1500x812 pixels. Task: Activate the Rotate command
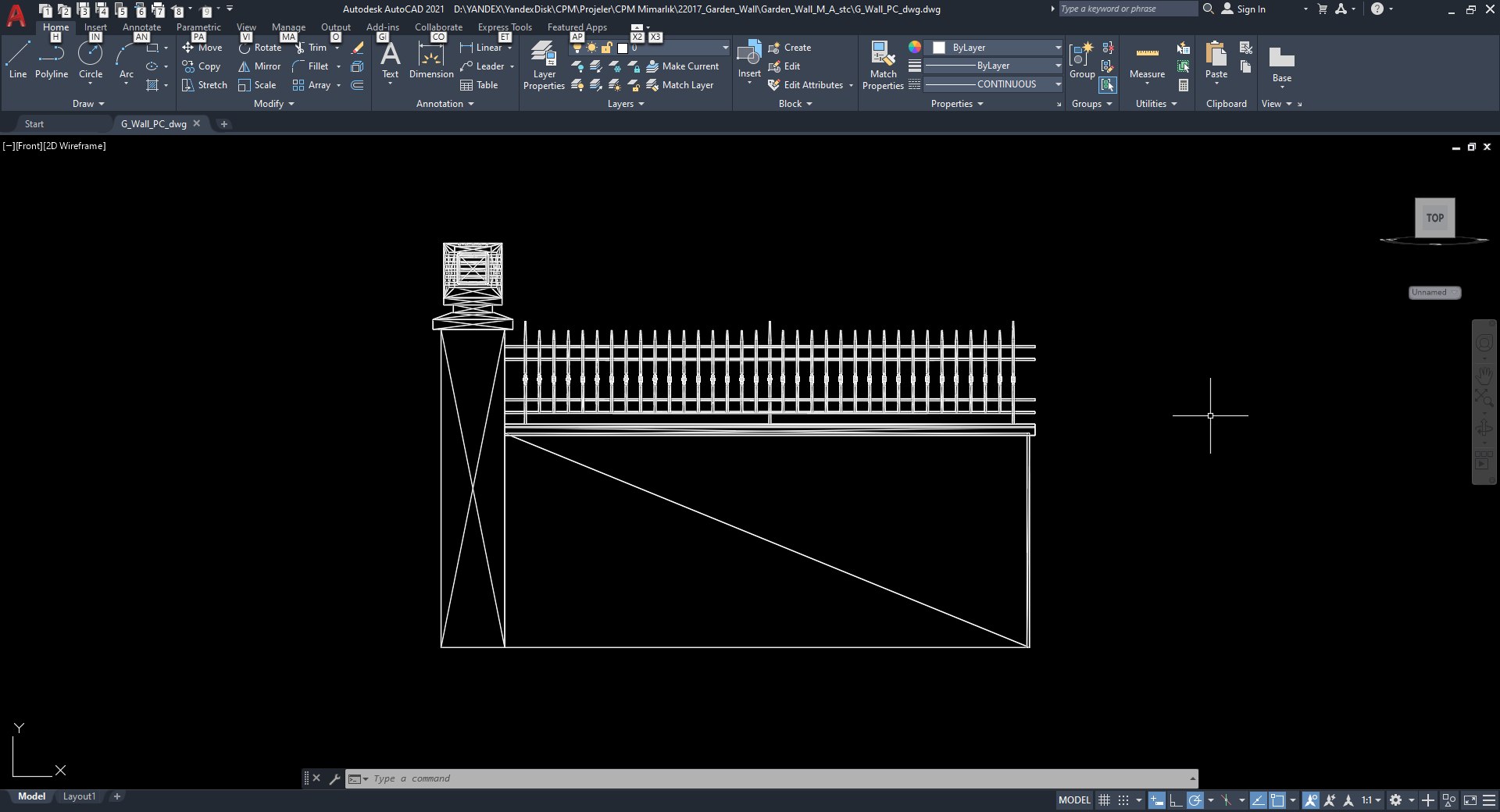[260, 48]
